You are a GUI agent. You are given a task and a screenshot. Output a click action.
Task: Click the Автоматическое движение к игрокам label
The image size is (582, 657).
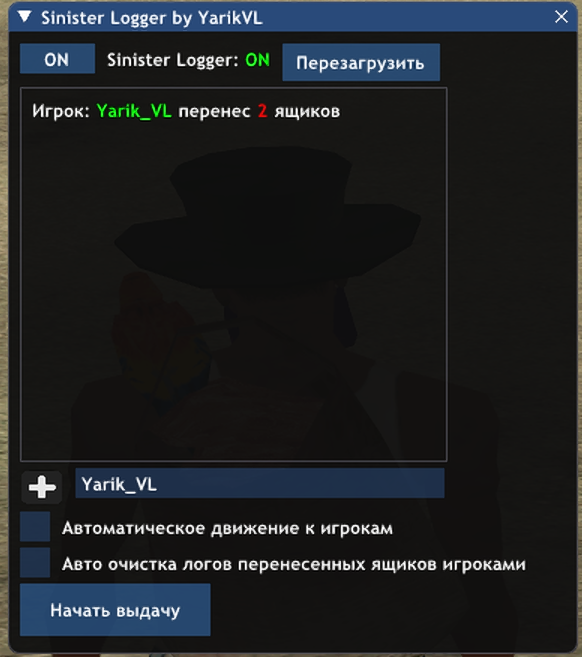coord(227,528)
